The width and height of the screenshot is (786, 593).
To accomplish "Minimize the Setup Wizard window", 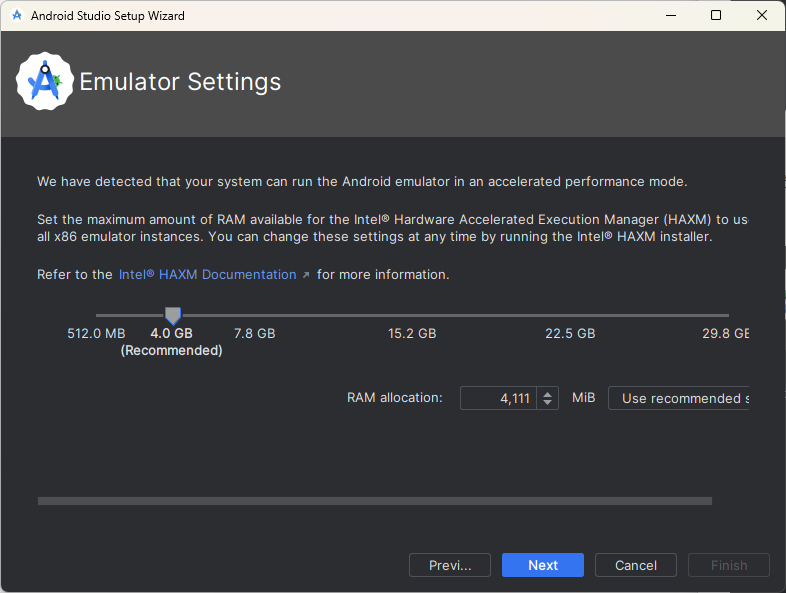I will coord(671,16).
